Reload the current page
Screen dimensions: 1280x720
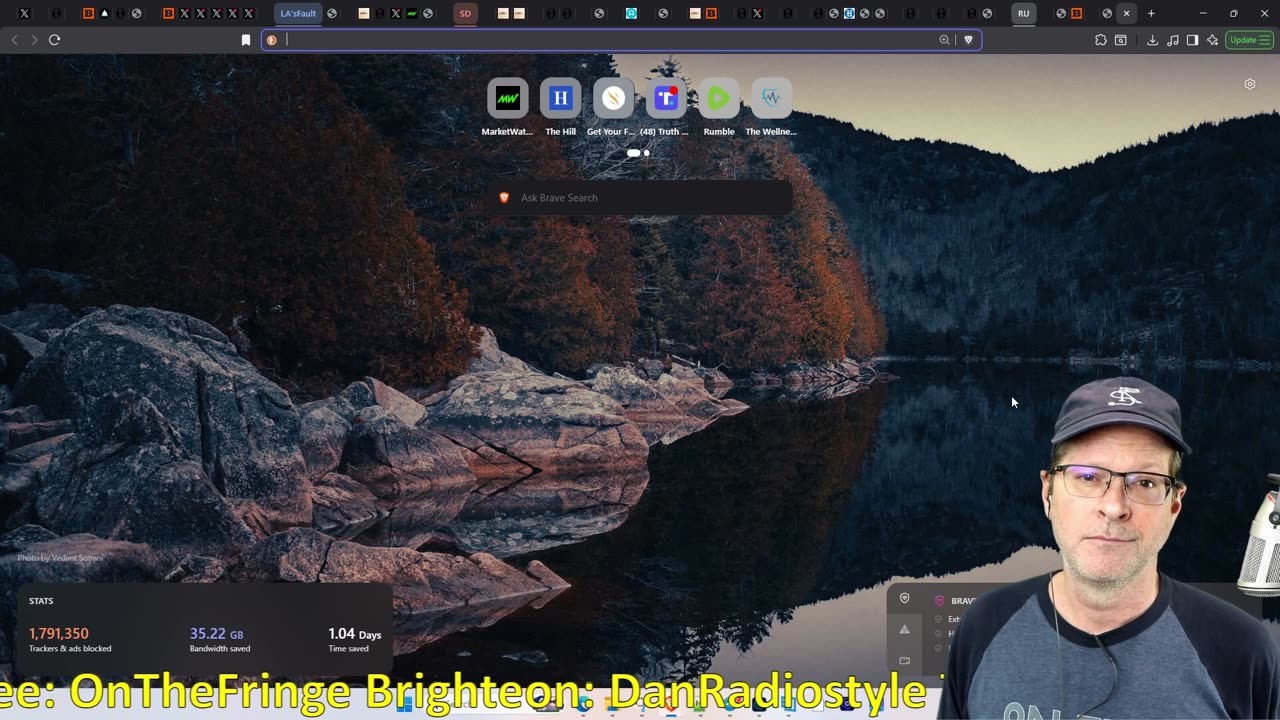[54, 40]
